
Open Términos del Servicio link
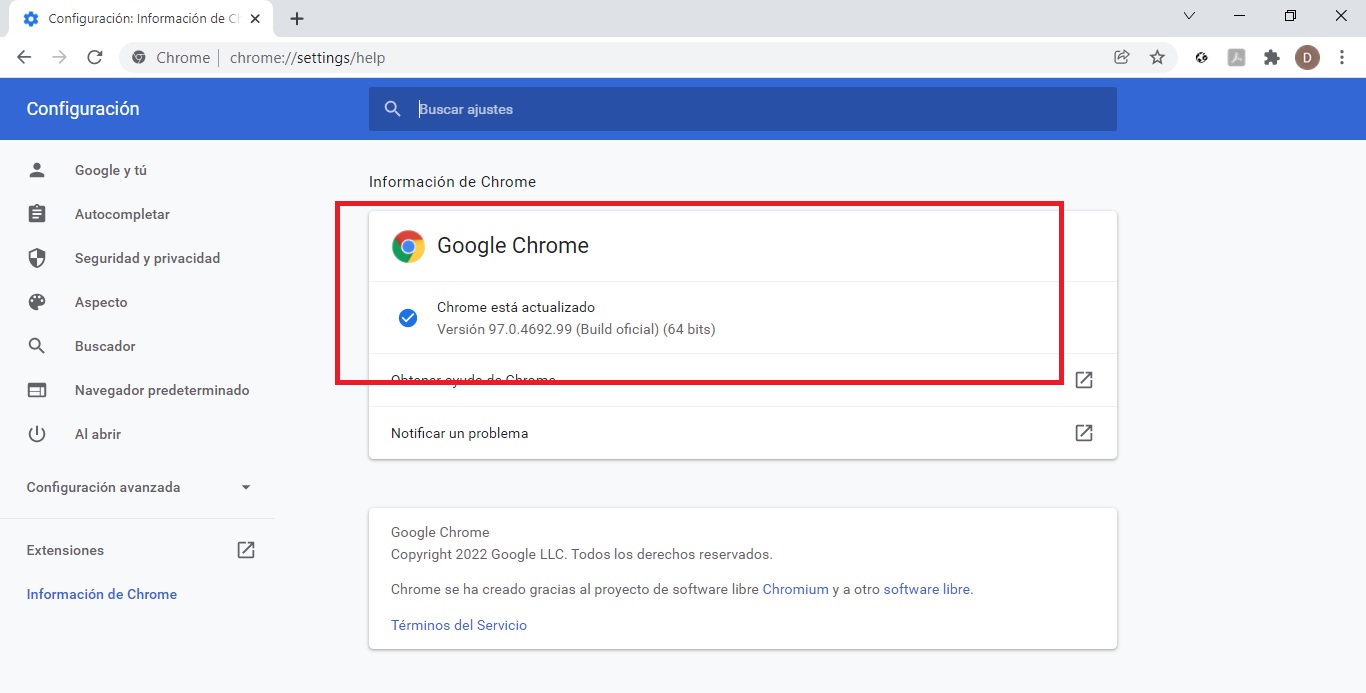point(459,625)
